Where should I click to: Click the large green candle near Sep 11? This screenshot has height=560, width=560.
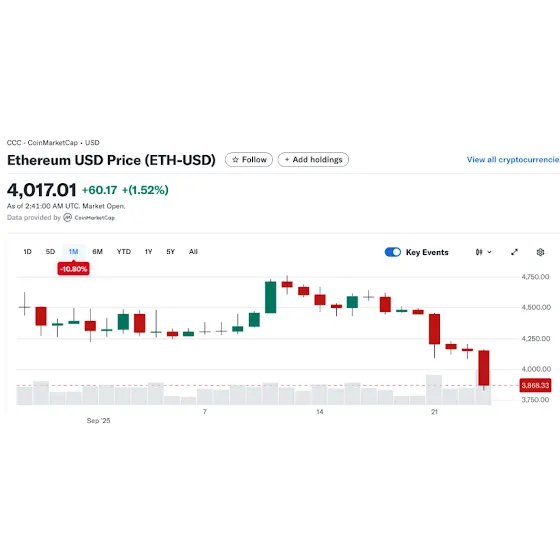pos(270,297)
